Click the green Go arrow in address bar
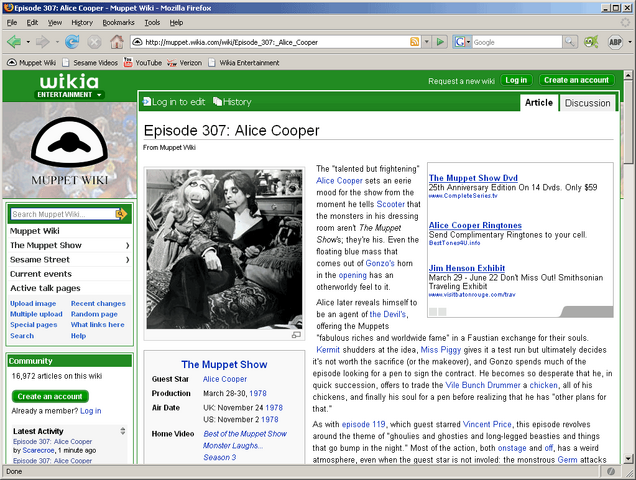 click(x=440, y=42)
